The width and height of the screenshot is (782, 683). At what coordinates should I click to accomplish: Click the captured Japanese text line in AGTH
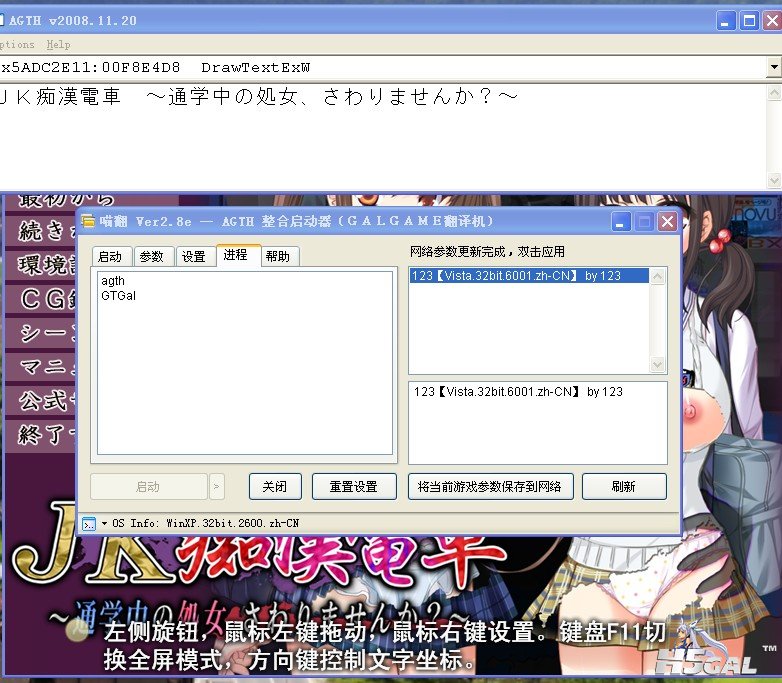coord(259,96)
